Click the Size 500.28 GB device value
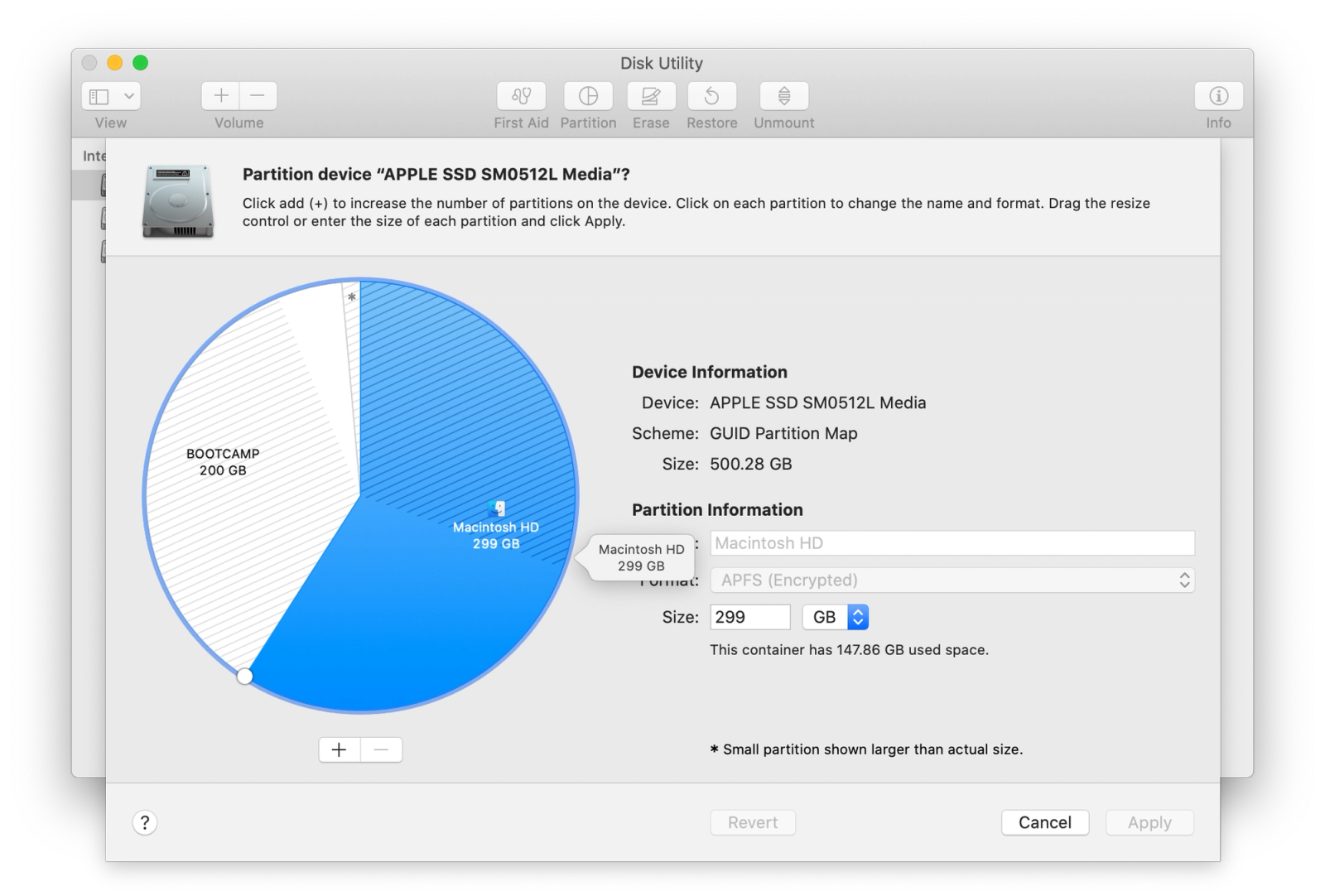Screen dimensions: 1325x896 (750, 464)
